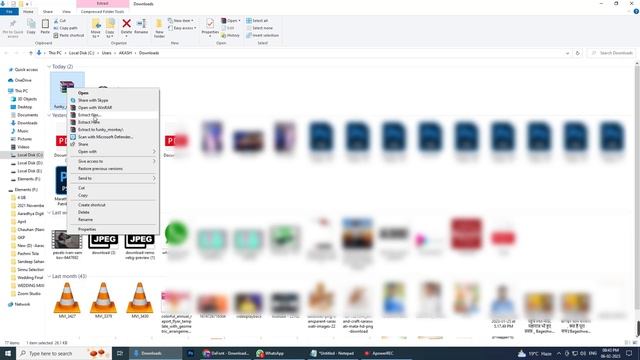This screenshot has height=360, width=640.
Task: Expand the 'Give access to' submenu
Action: 113,162
